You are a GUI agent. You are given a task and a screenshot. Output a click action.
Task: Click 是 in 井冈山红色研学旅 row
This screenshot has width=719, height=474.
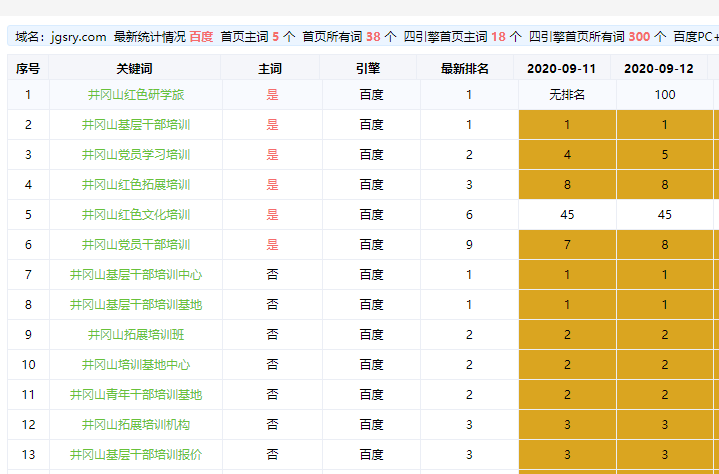[272, 95]
